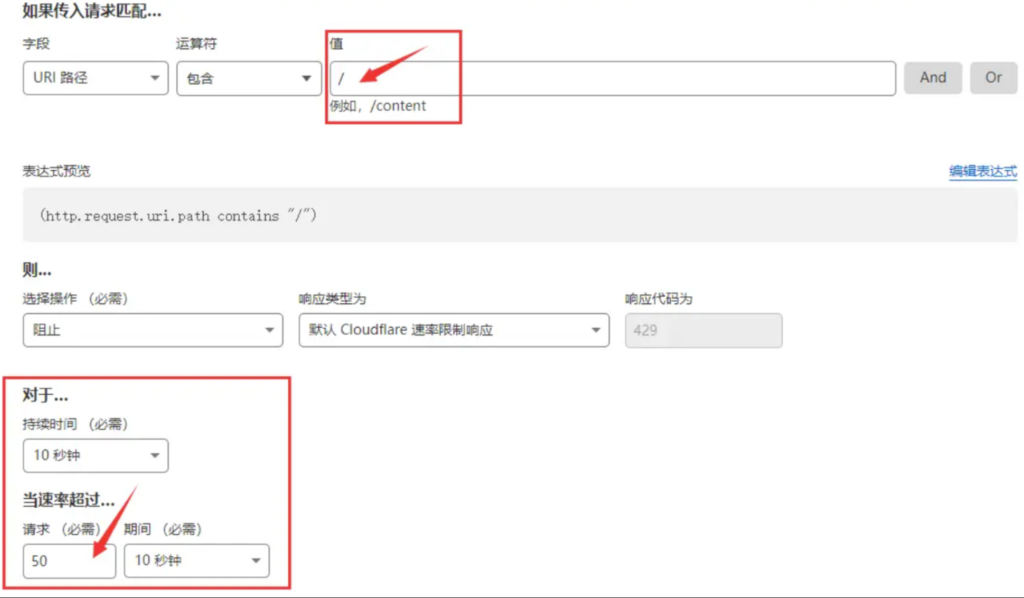1024x598 pixels.
Task: Open the URI 路径 field dropdown
Action: pyautogui.click(x=95, y=78)
